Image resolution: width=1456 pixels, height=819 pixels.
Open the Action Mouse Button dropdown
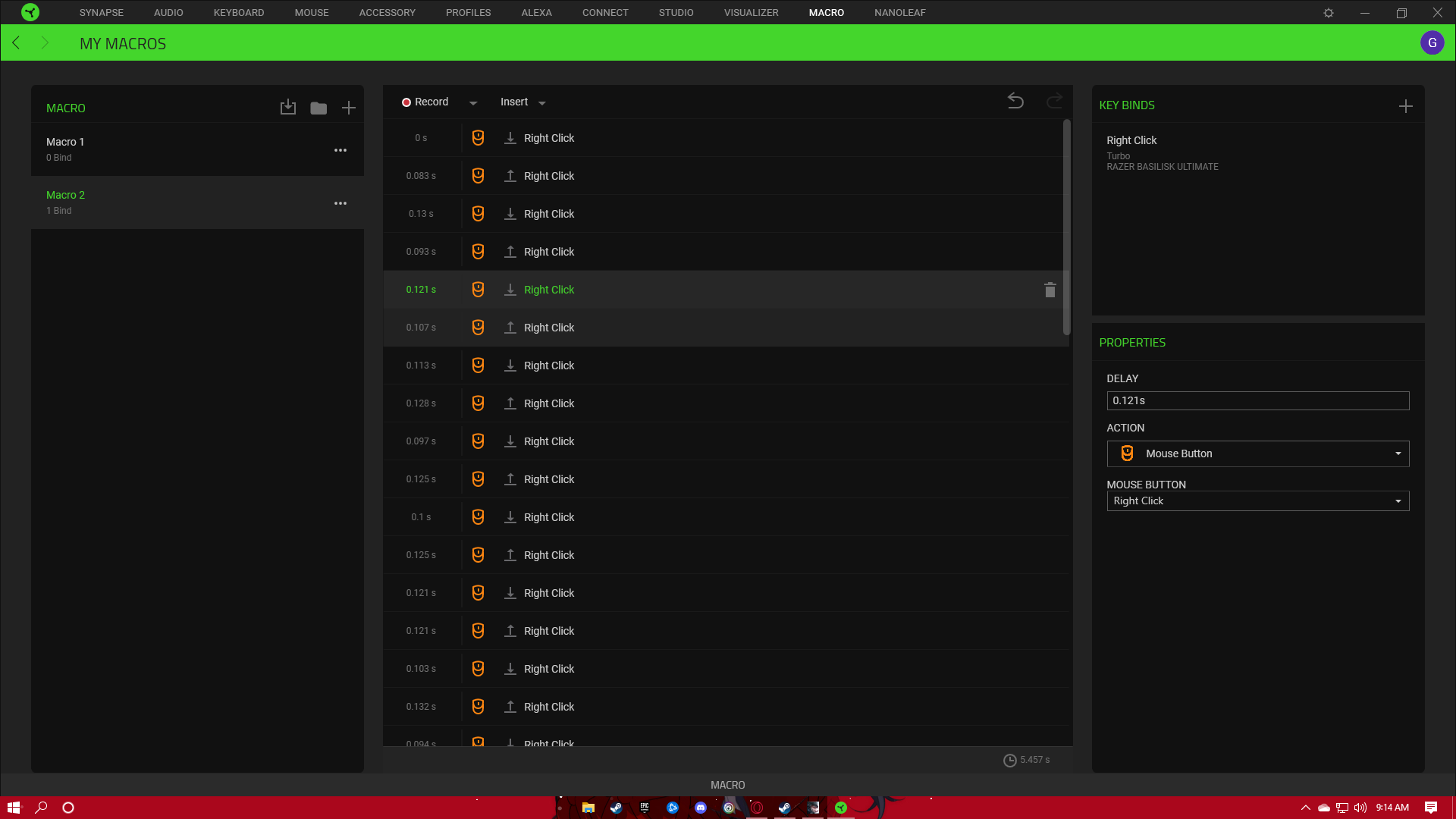click(1257, 453)
